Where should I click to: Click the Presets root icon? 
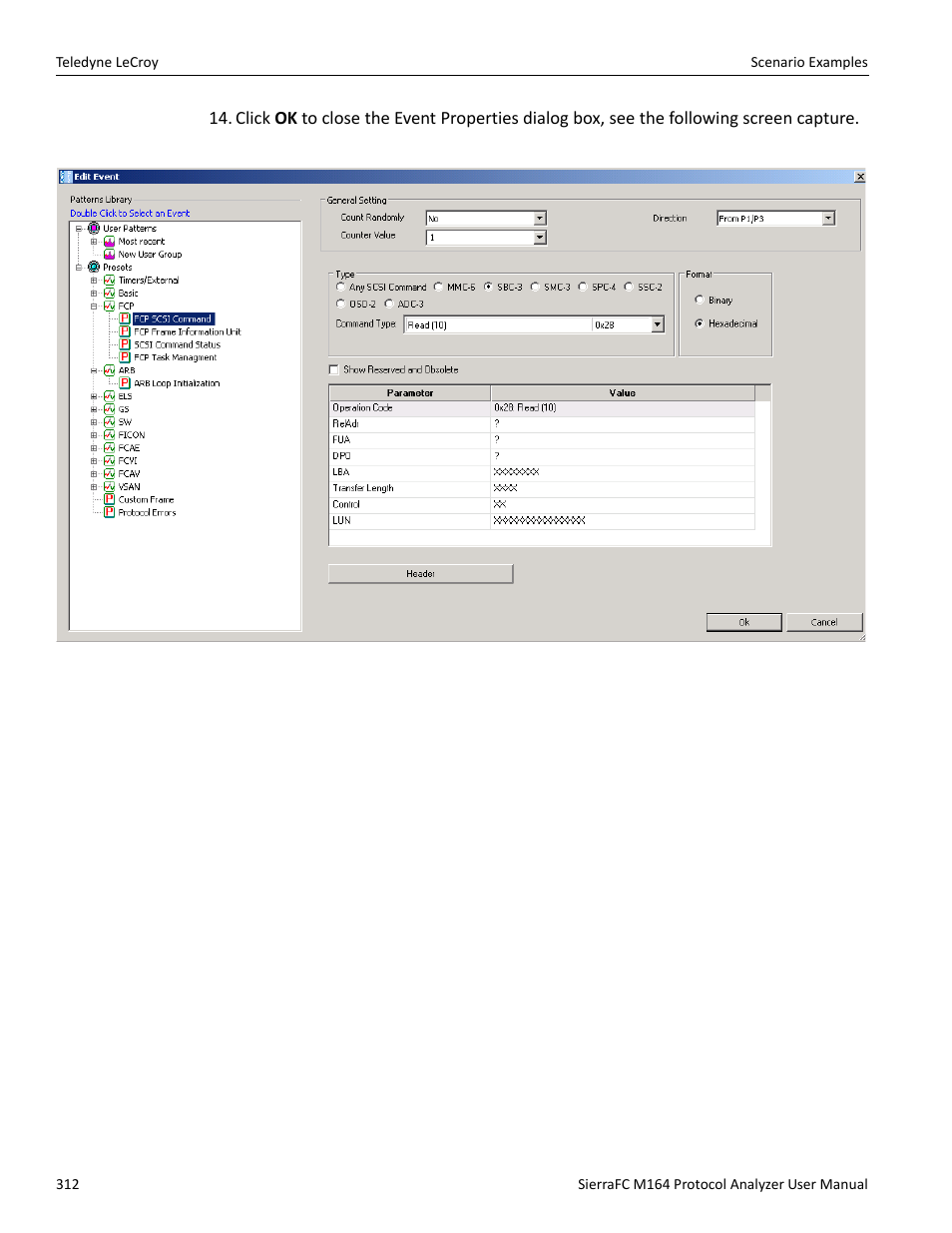(94, 268)
